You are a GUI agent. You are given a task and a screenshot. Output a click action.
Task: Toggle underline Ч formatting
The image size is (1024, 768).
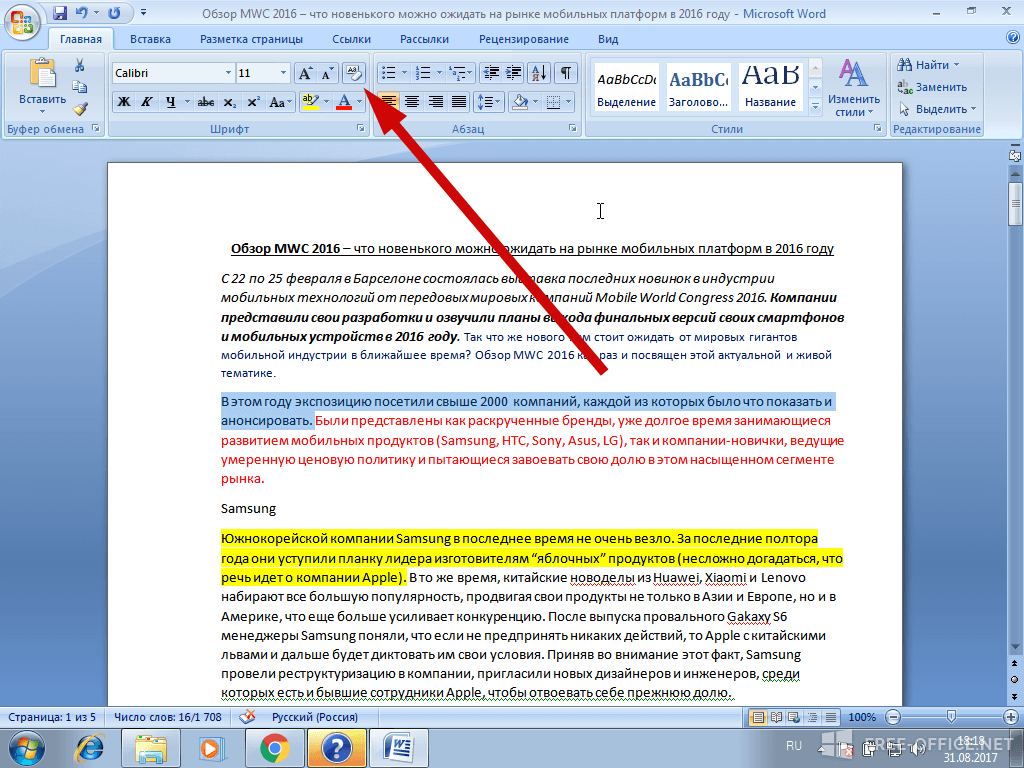tap(170, 102)
